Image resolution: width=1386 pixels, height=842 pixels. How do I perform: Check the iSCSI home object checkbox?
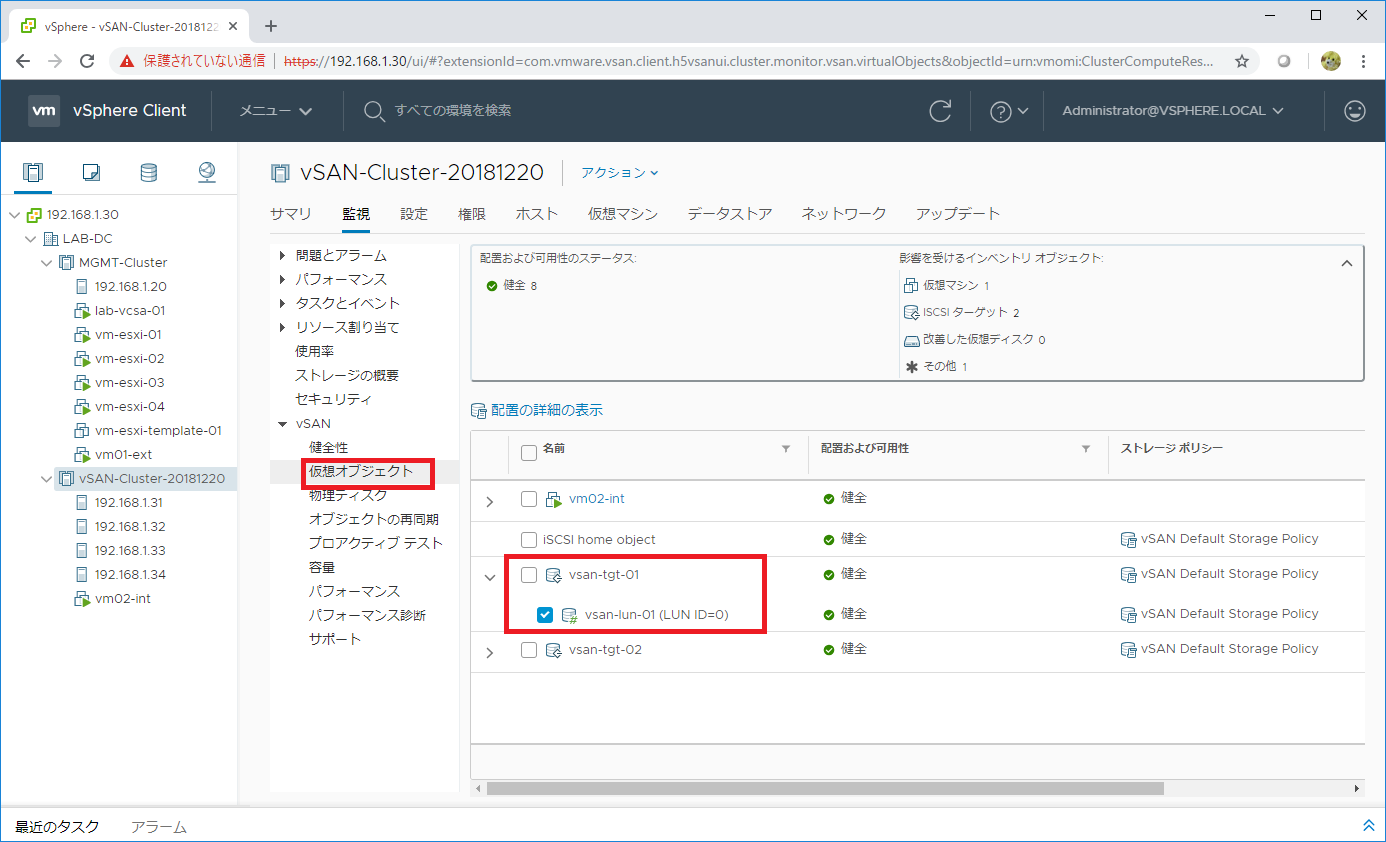[529, 540]
